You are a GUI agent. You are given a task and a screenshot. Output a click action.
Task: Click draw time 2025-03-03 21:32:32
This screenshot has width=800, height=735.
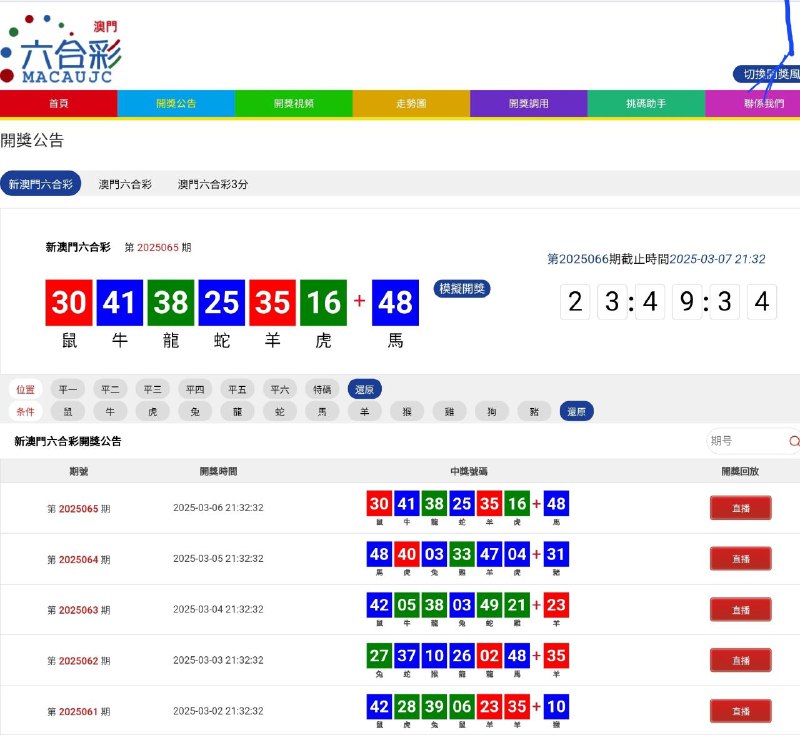pos(218,660)
